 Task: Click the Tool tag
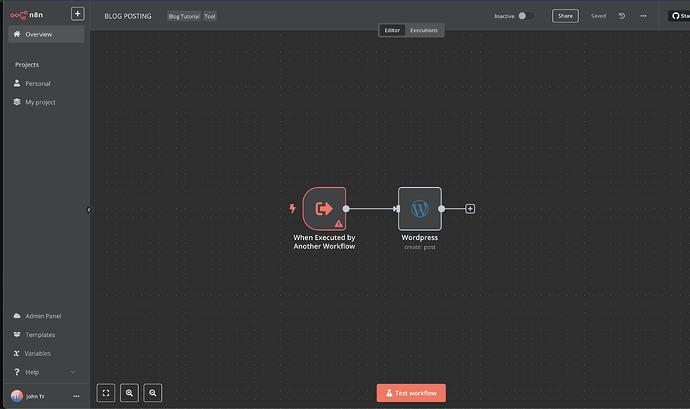click(210, 16)
